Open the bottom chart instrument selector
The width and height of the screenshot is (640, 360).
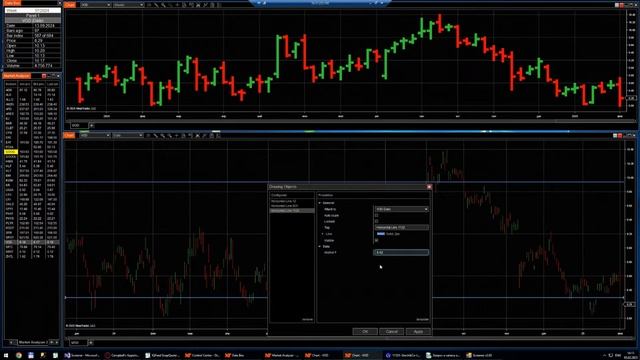point(96,135)
